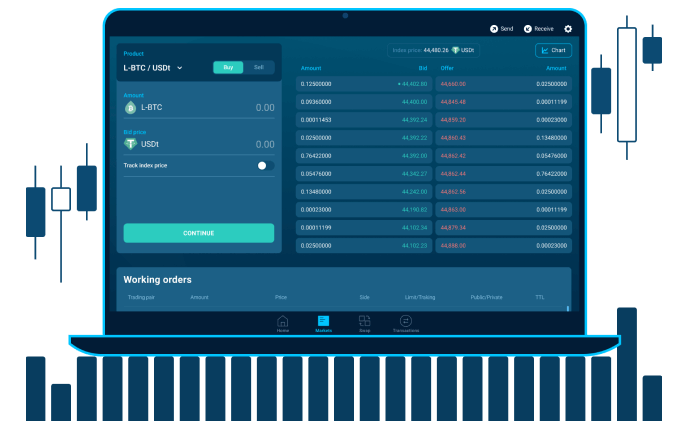Click the CONTINUE button
Image resolution: width=686 pixels, height=421 pixels.
pyautogui.click(x=199, y=233)
